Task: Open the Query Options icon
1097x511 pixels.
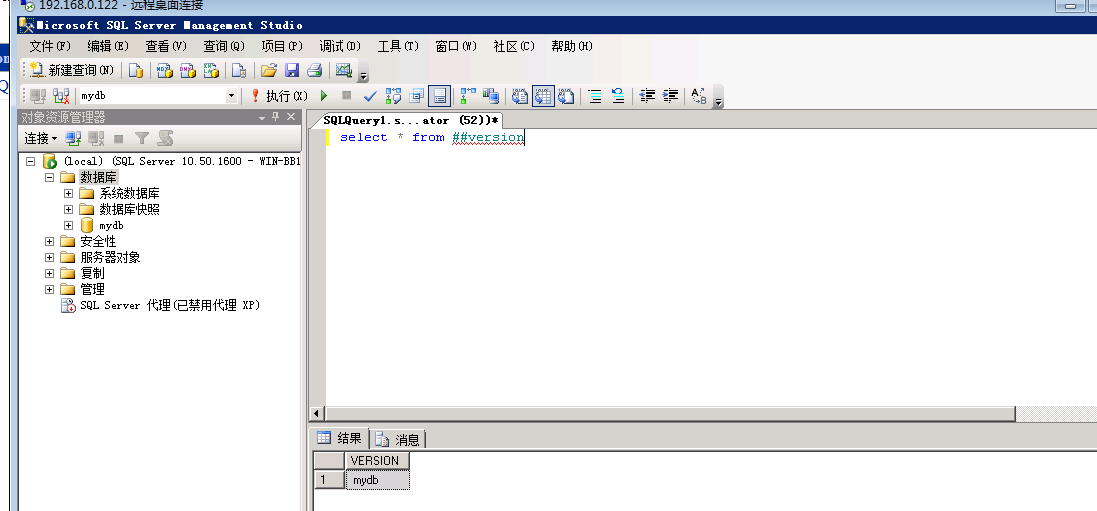Action: point(417,96)
